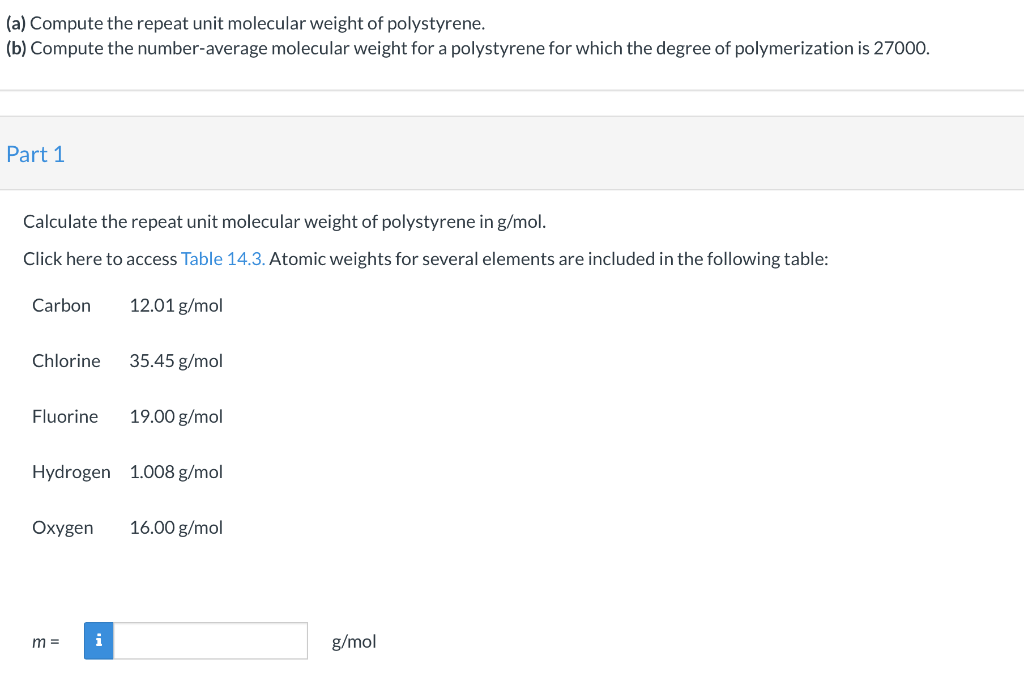Screen dimensions: 1024x689
Task: Click the Hydrogen atomic weight entry
Action: tap(71, 472)
